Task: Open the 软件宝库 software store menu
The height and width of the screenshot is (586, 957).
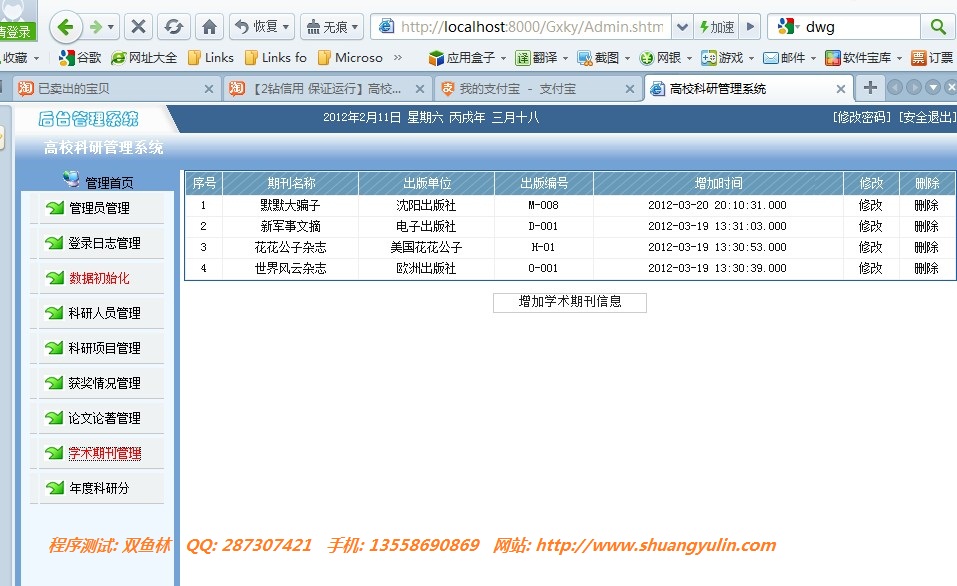Action: (863, 58)
